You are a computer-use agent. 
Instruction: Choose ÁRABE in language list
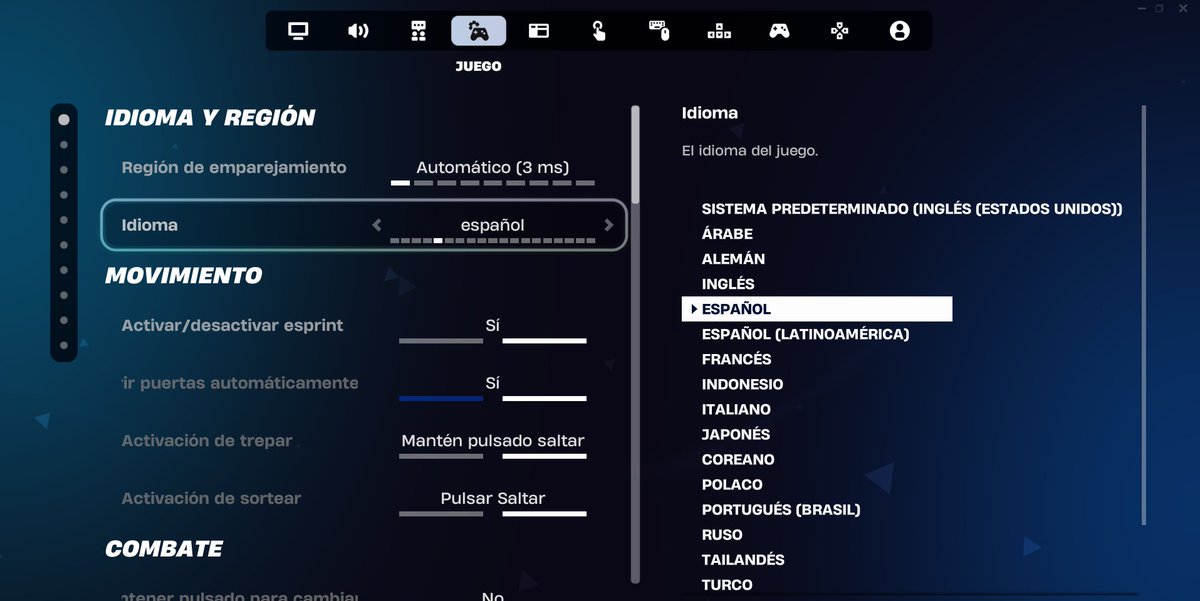(727, 234)
